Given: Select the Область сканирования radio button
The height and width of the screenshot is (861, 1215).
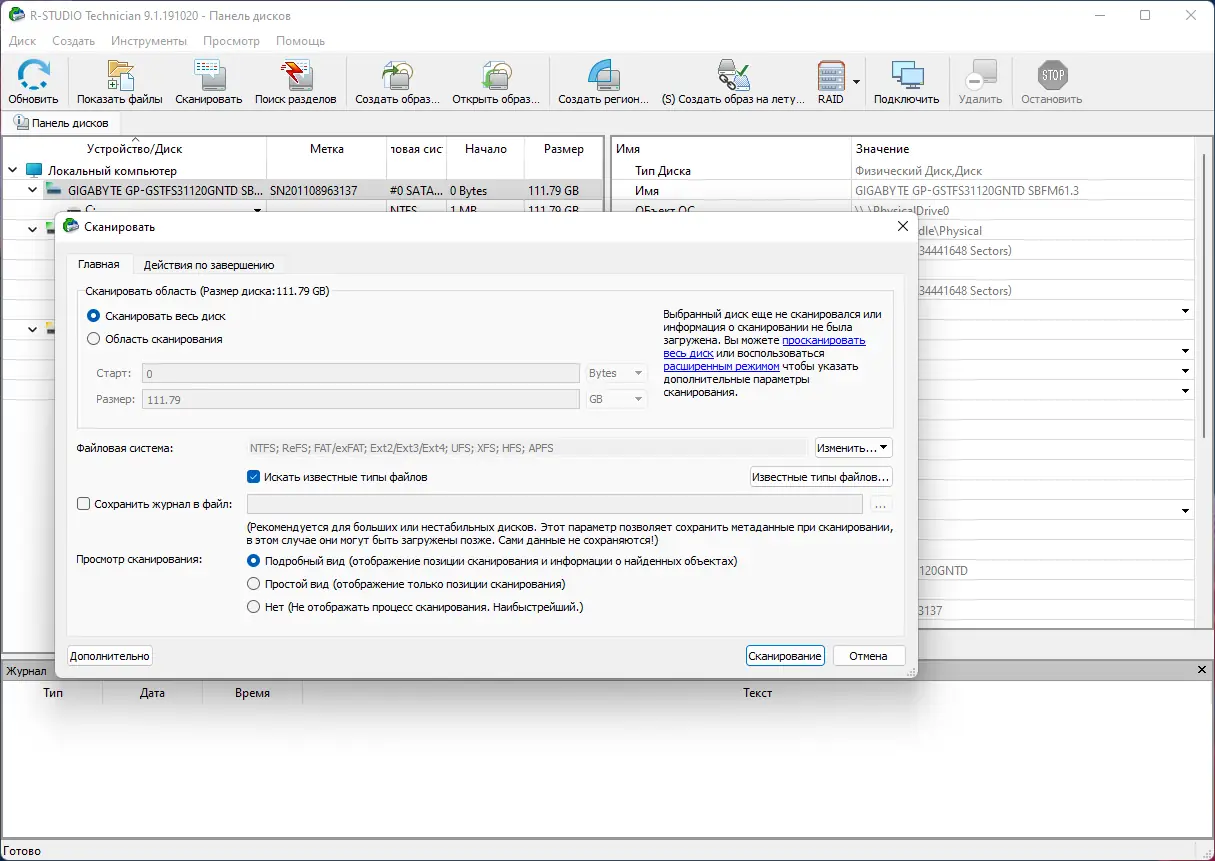Looking at the screenshot, I should coord(93,339).
